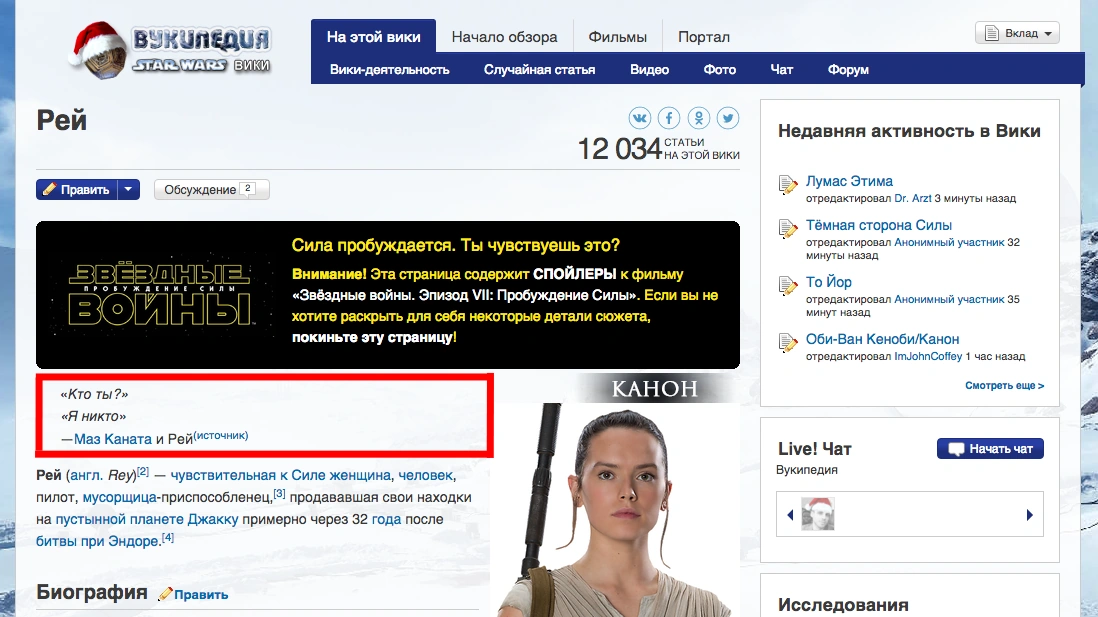Image resolution: width=1098 pixels, height=617 pixels.
Task: Click footnote reference [4]
Action: click(x=167, y=538)
